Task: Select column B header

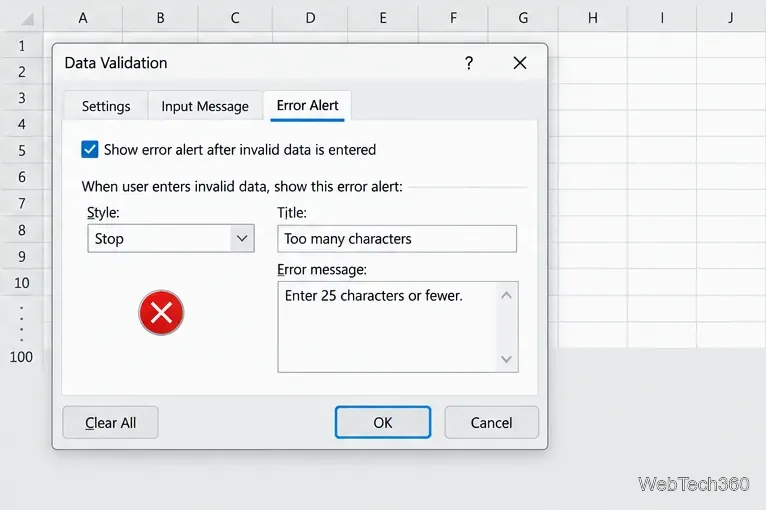Action: 160,18
